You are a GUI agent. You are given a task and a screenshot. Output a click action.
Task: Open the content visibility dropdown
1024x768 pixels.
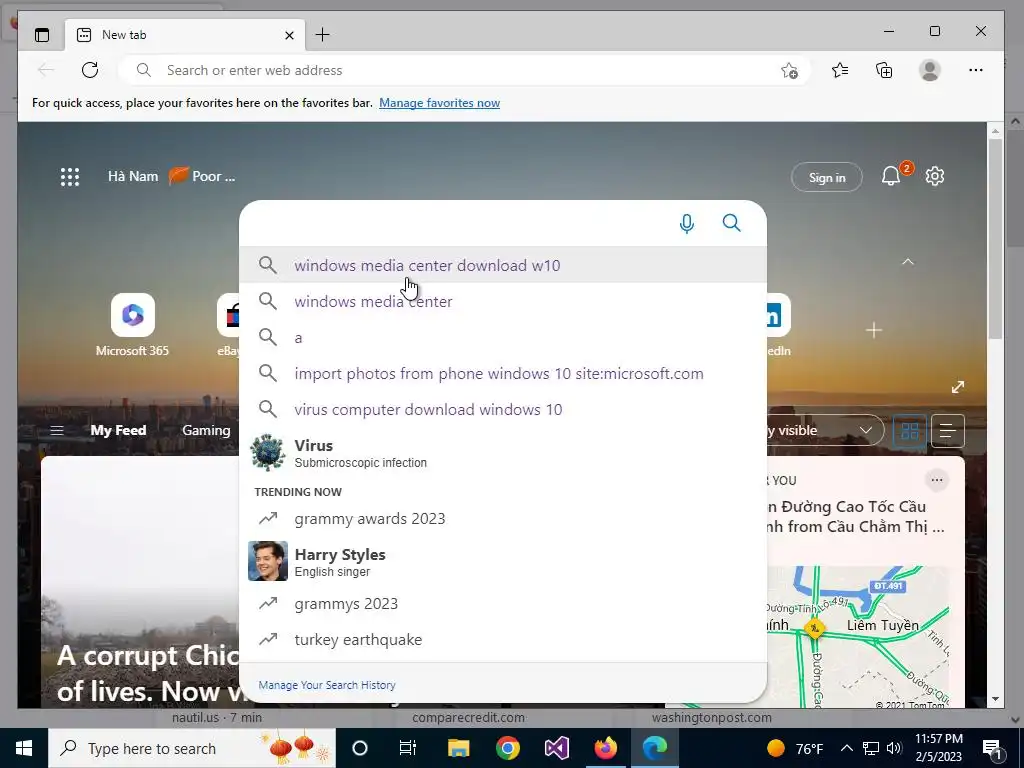tap(825, 430)
